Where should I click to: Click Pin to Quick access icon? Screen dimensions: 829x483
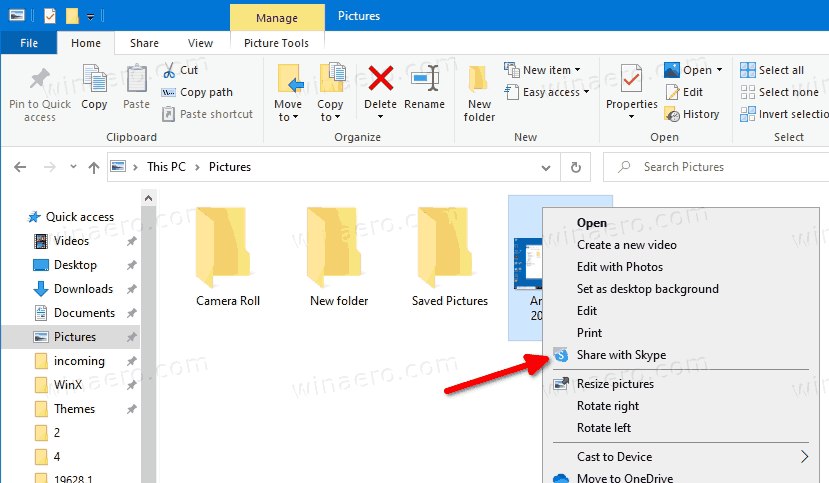(39, 79)
